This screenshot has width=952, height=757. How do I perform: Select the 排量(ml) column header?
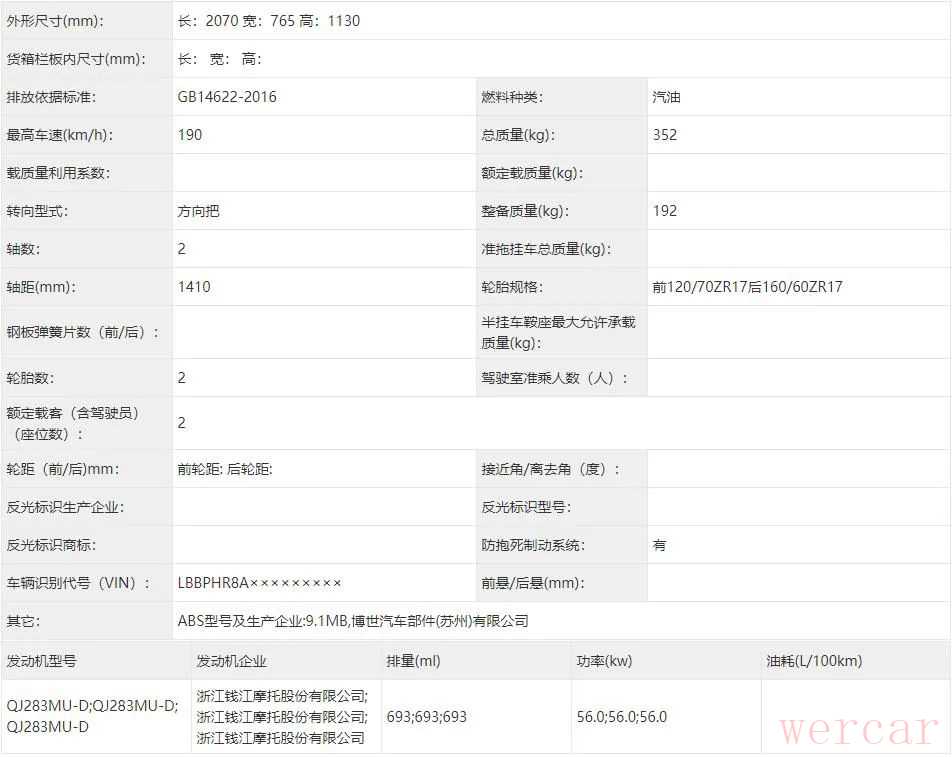click(x=413, y=661)
